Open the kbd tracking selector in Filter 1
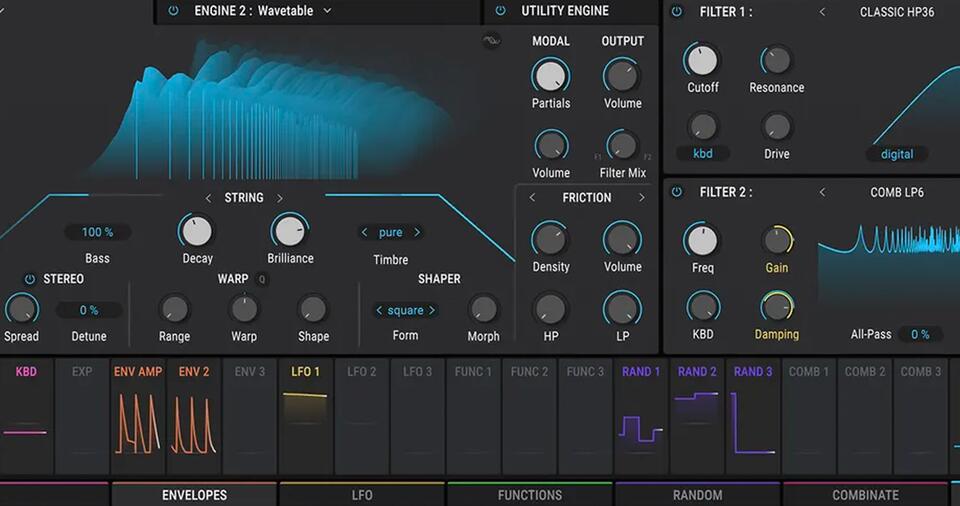 [702, 154]
